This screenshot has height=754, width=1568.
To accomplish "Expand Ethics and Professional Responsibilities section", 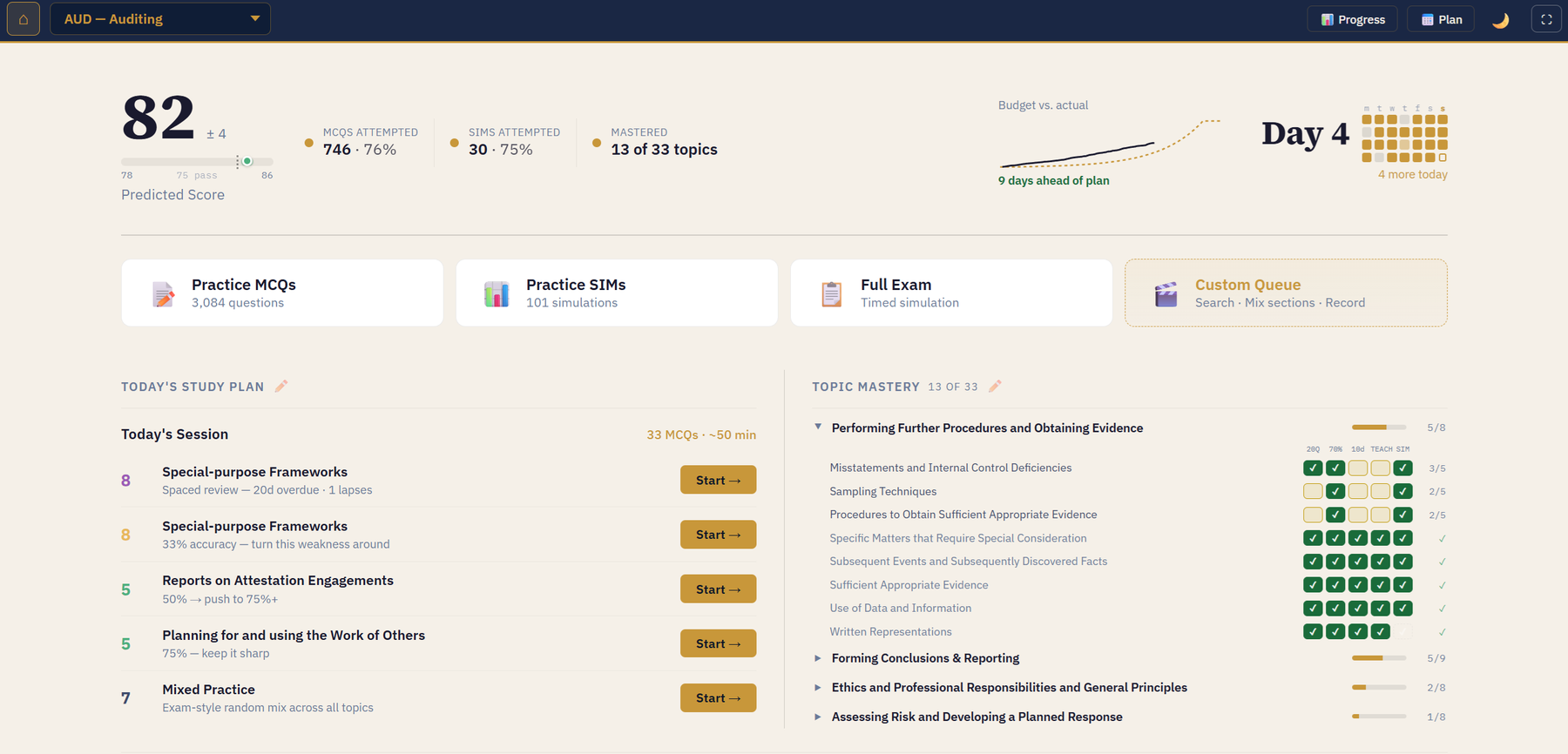I will (818, 688).
